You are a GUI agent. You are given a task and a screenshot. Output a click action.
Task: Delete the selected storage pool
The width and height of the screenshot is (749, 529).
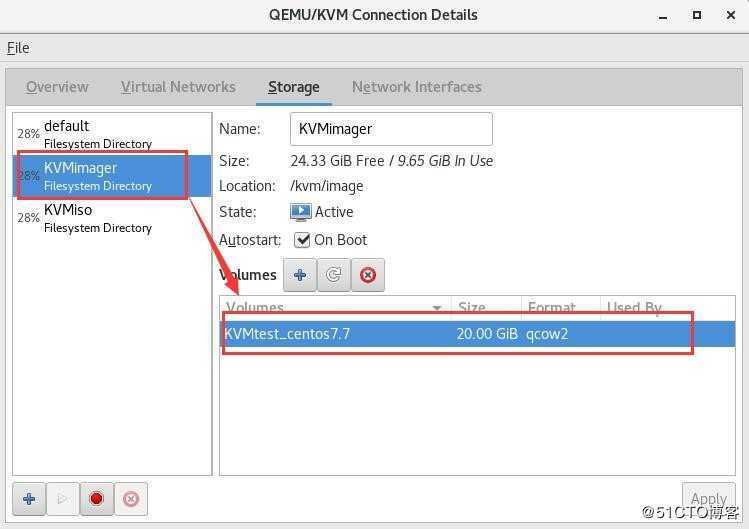(x=131, y=499)
